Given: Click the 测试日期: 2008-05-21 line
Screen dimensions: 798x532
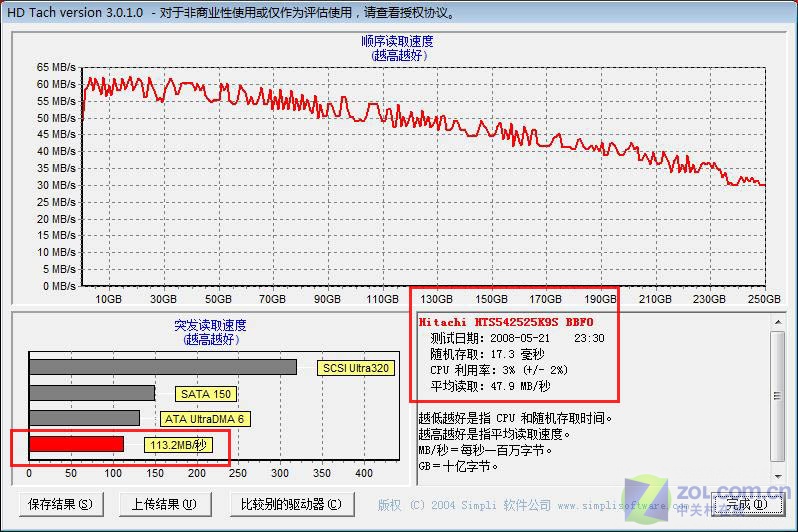Looking at the screenshot, I should pos(517,339).
